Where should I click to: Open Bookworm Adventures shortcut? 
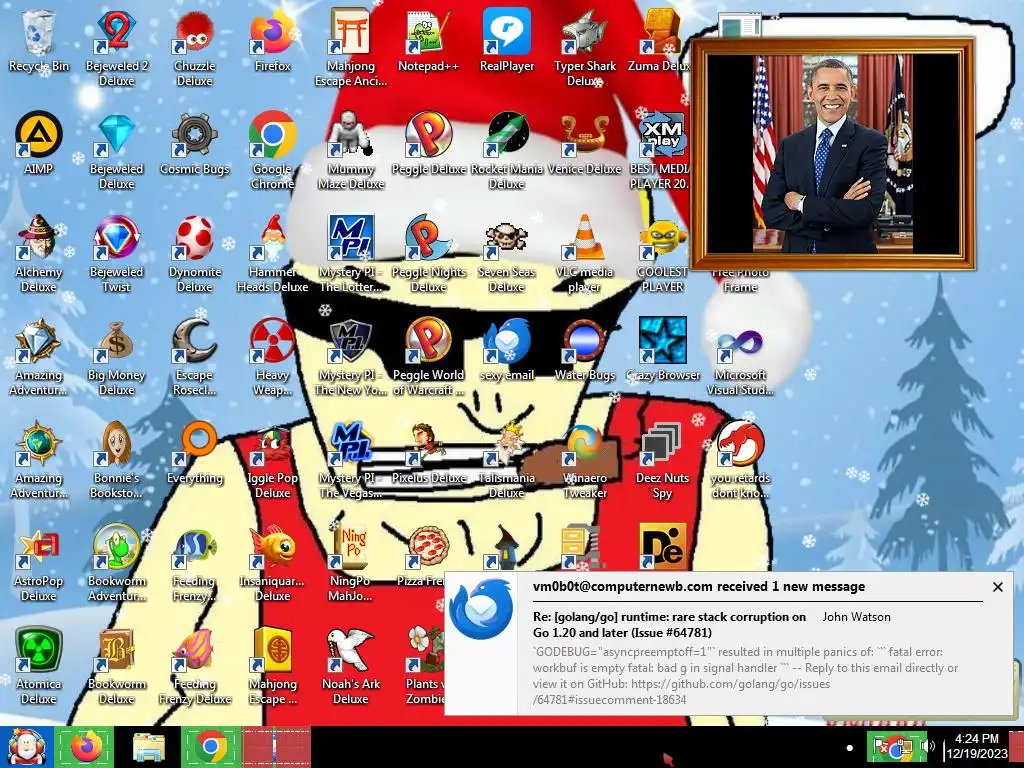116,563
